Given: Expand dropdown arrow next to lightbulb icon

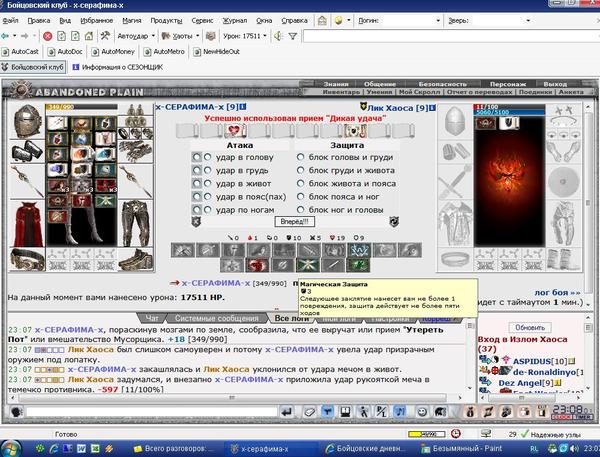Looking at the screenshot, I should click(x=349, y=21).
